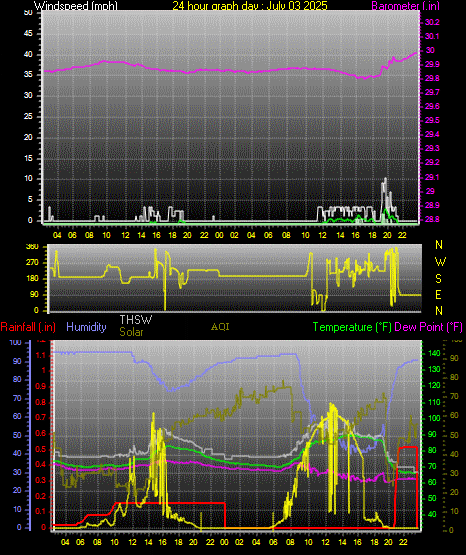Click the 140 temperature scale value
This screenshot has width=466, height=555.
434,353
